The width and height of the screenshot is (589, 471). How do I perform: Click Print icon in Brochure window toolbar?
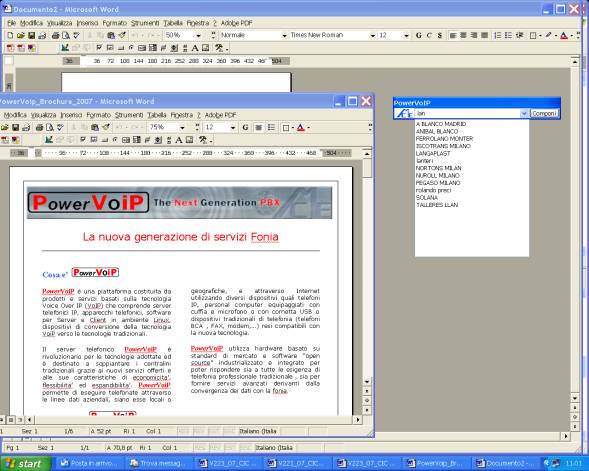(39, 127)
